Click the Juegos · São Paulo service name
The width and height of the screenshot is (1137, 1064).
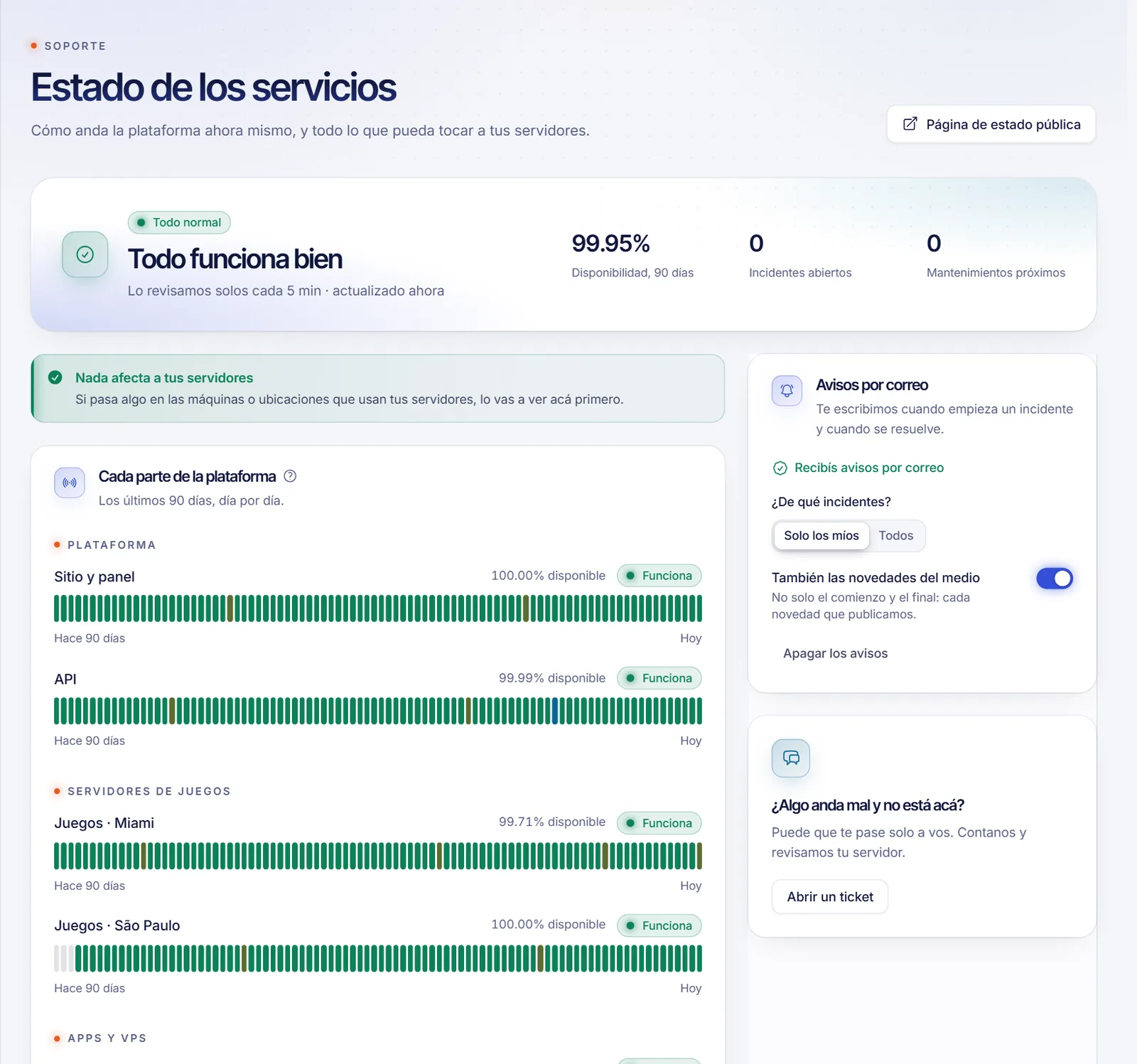tap(117, 925)
